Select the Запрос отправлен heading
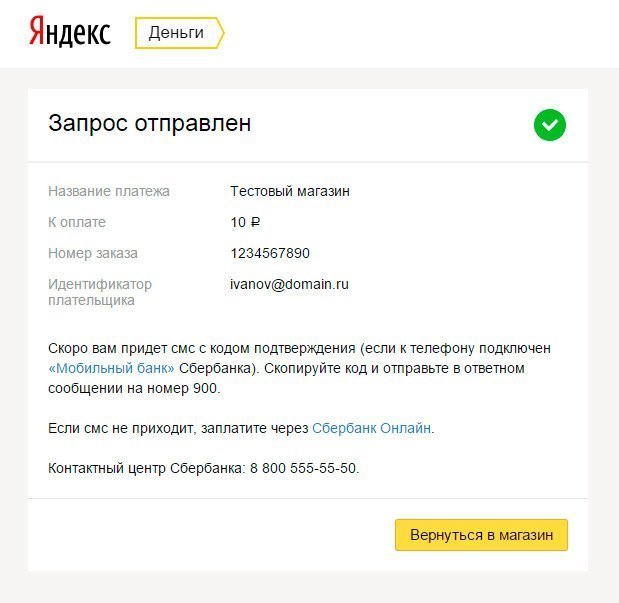The image size is (619, 603). (x=150, y=123)
